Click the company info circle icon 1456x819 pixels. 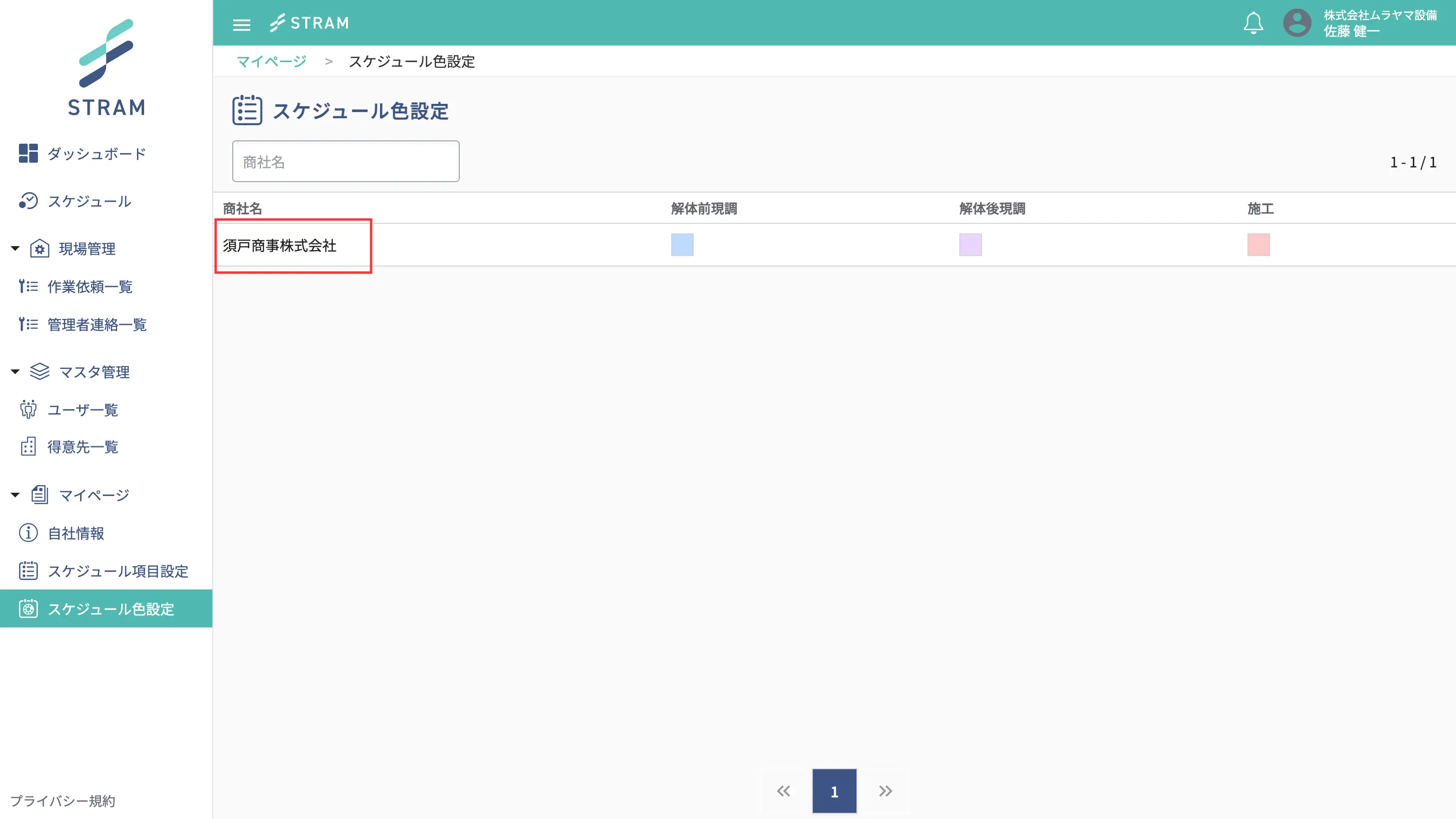tap(27, 533)
